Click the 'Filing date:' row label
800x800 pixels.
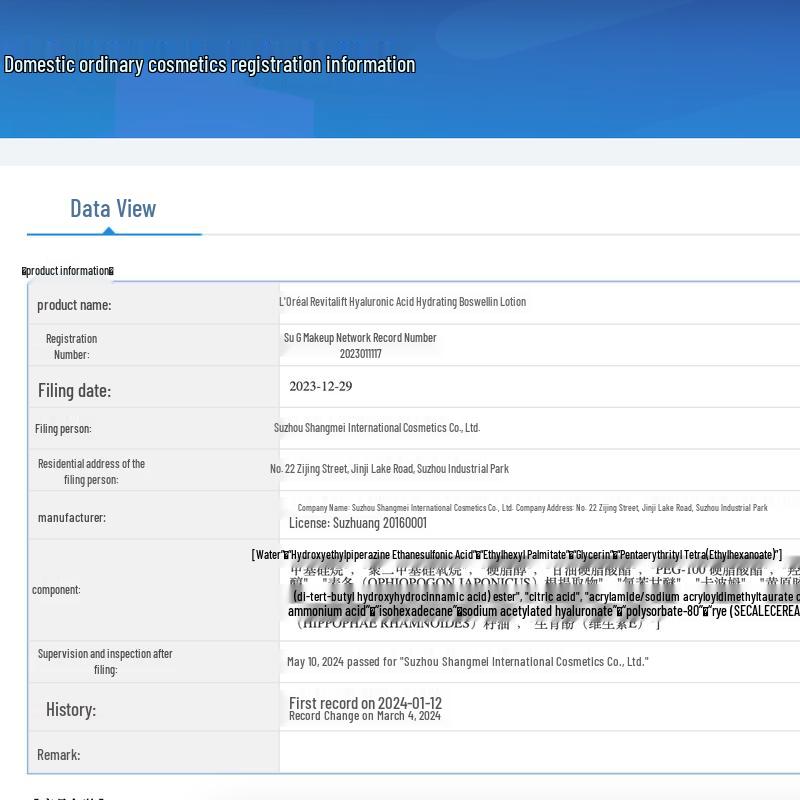[x=74, y=391]
